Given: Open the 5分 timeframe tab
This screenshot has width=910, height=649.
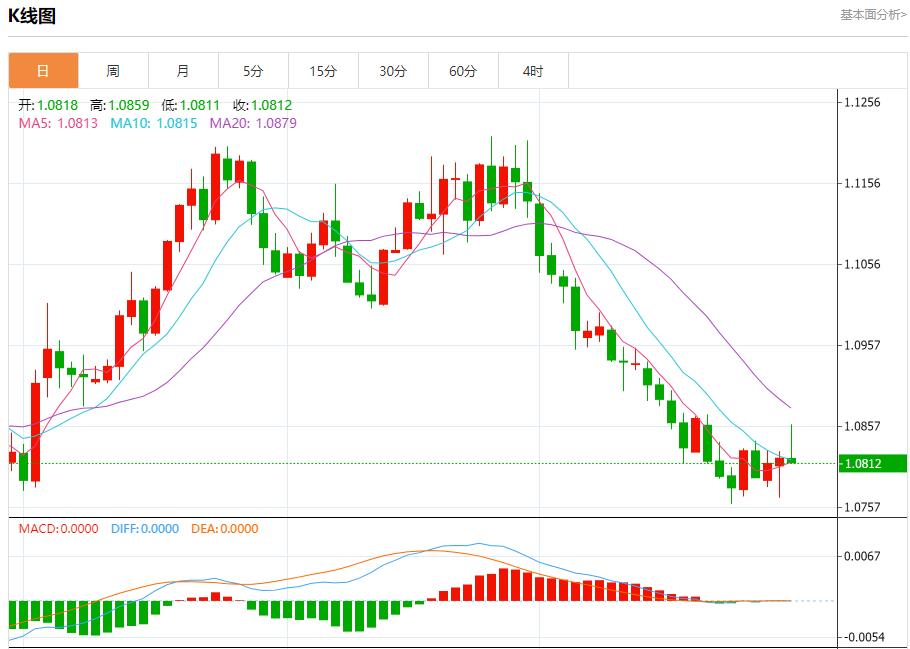Looking at the screenshot, I should pyautogui.click(x=253, y=71).
